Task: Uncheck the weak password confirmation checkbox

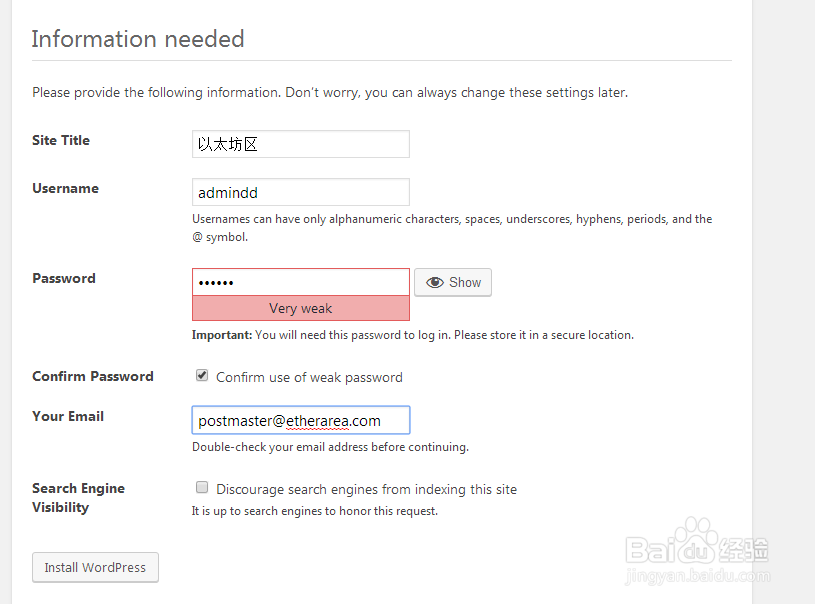Action: click(x=202, y=376)
